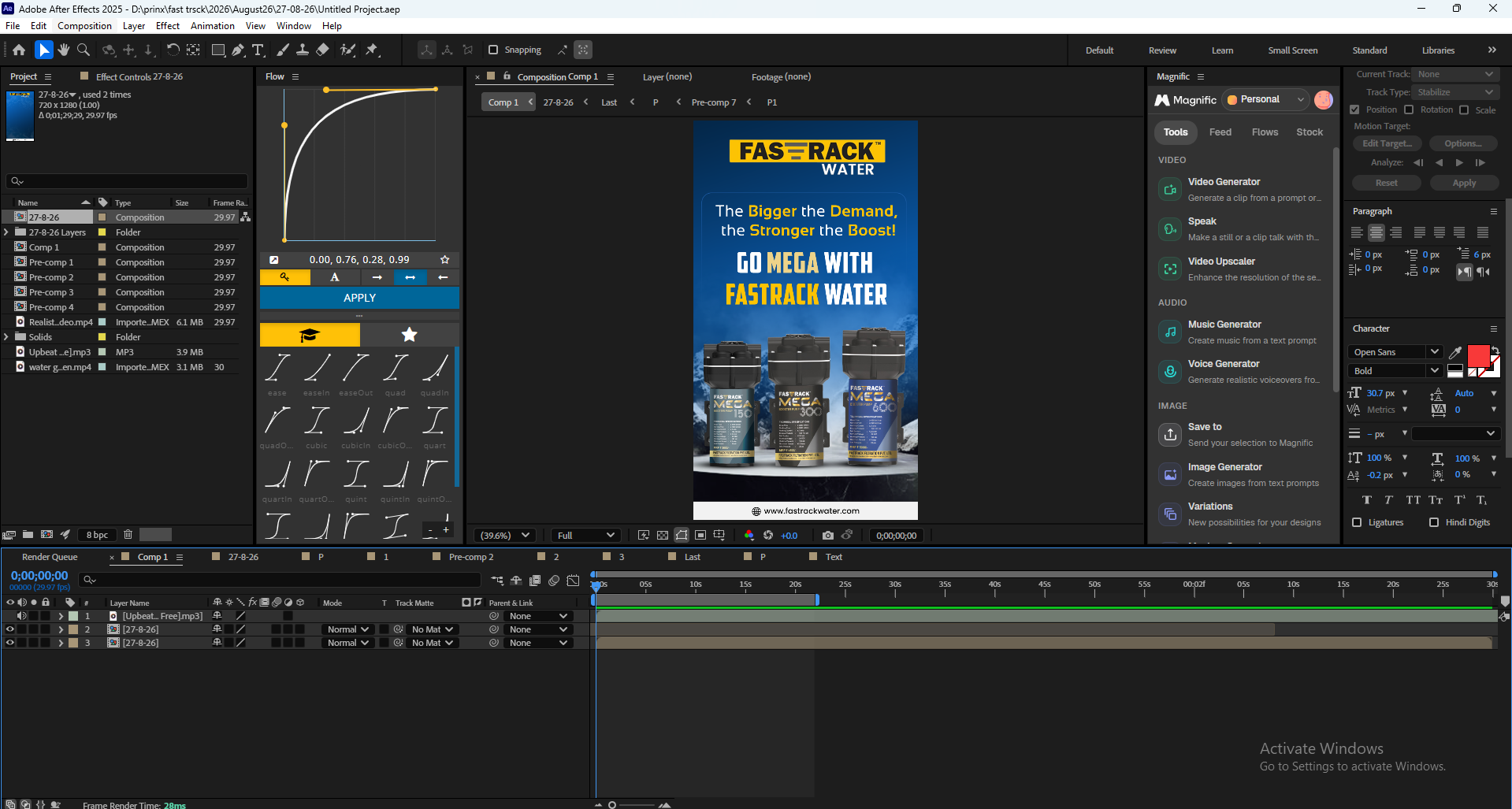Click the Reset Exposure aperture icon
Screen dimensions: 1512x809
pyautogui.click(x=768, y=535)
